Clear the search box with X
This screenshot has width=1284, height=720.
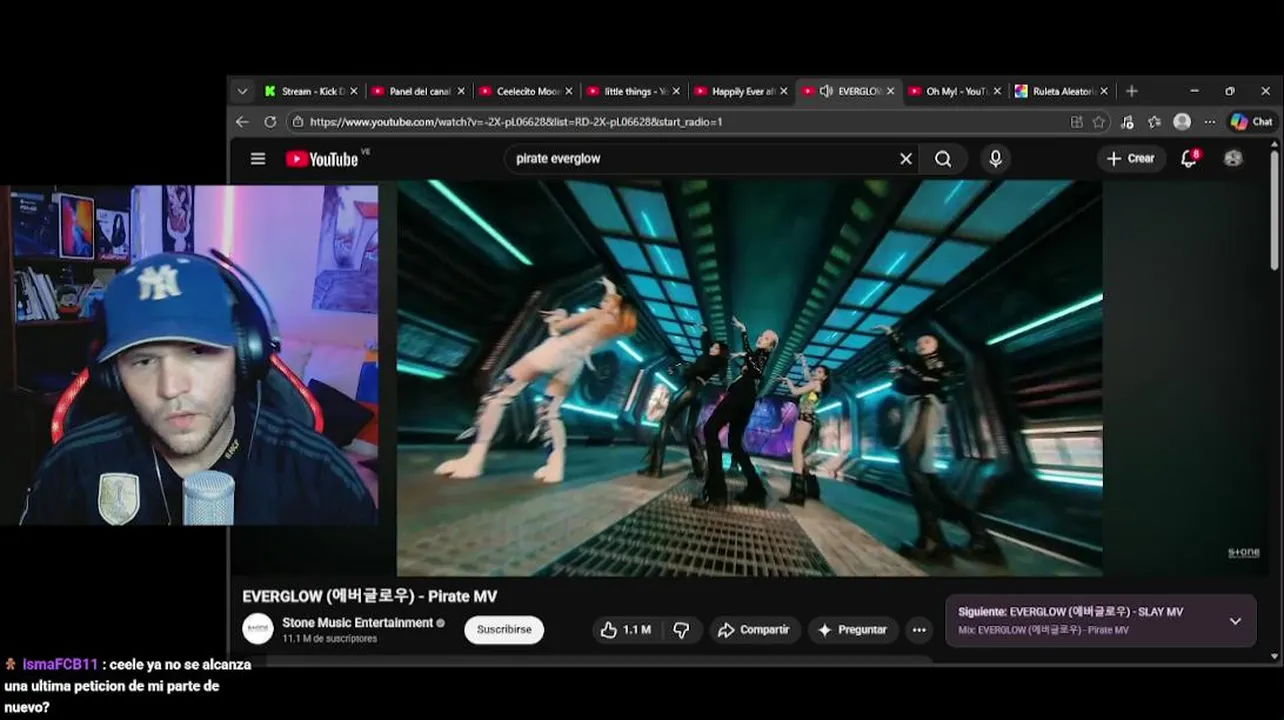906,158
